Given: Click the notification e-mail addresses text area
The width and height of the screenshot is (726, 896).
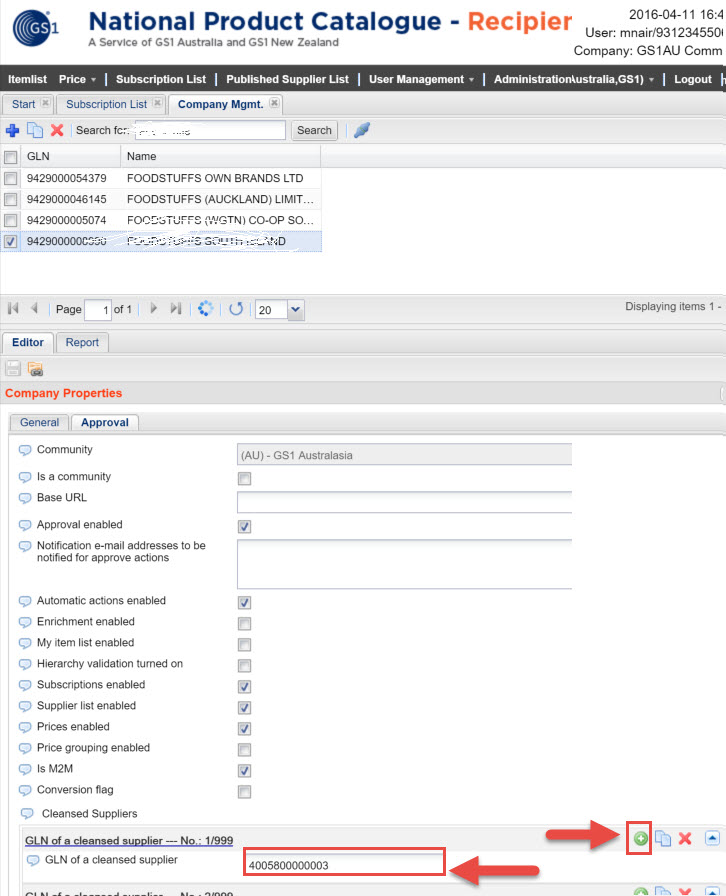Looking at the screenshot, I should point(404,564).
